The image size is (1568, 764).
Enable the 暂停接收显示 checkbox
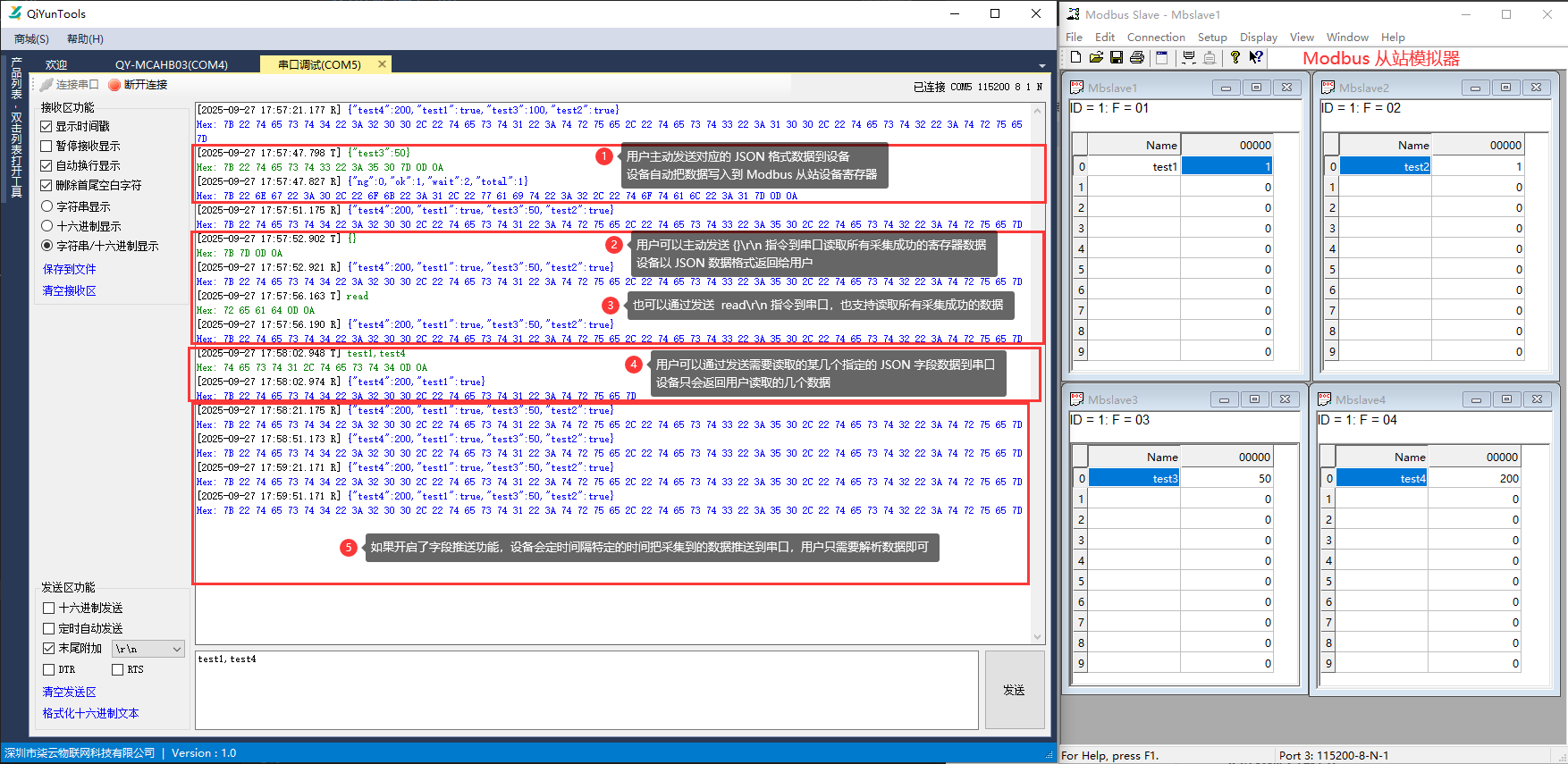(x=47, y=146)
